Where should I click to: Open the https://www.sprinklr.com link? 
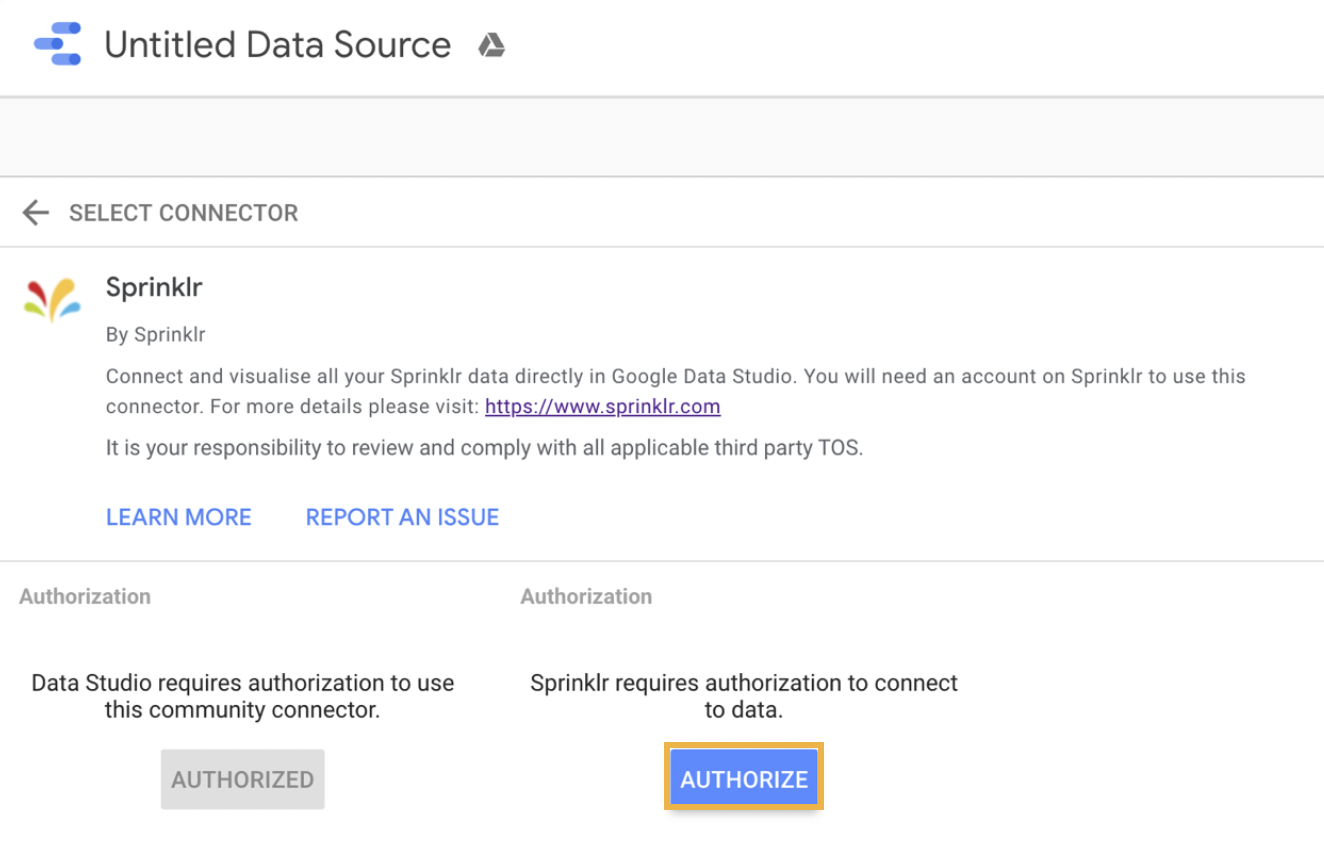603,407
